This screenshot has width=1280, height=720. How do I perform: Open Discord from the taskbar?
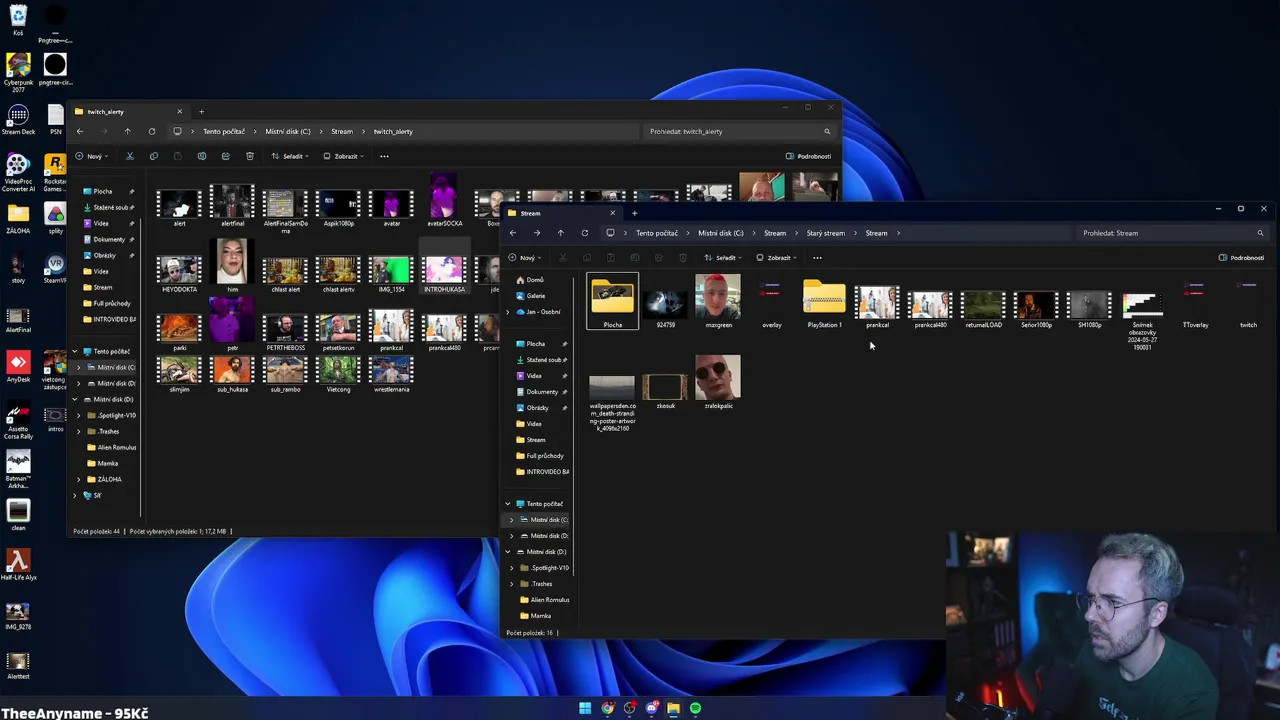tap(651, 708)
